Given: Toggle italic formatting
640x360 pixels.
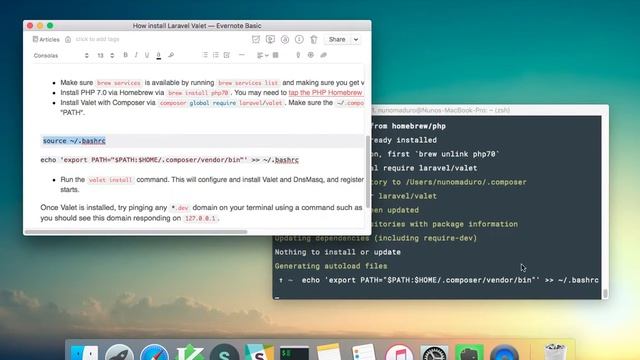Looking at the screenshot, I should click(136, 55).
